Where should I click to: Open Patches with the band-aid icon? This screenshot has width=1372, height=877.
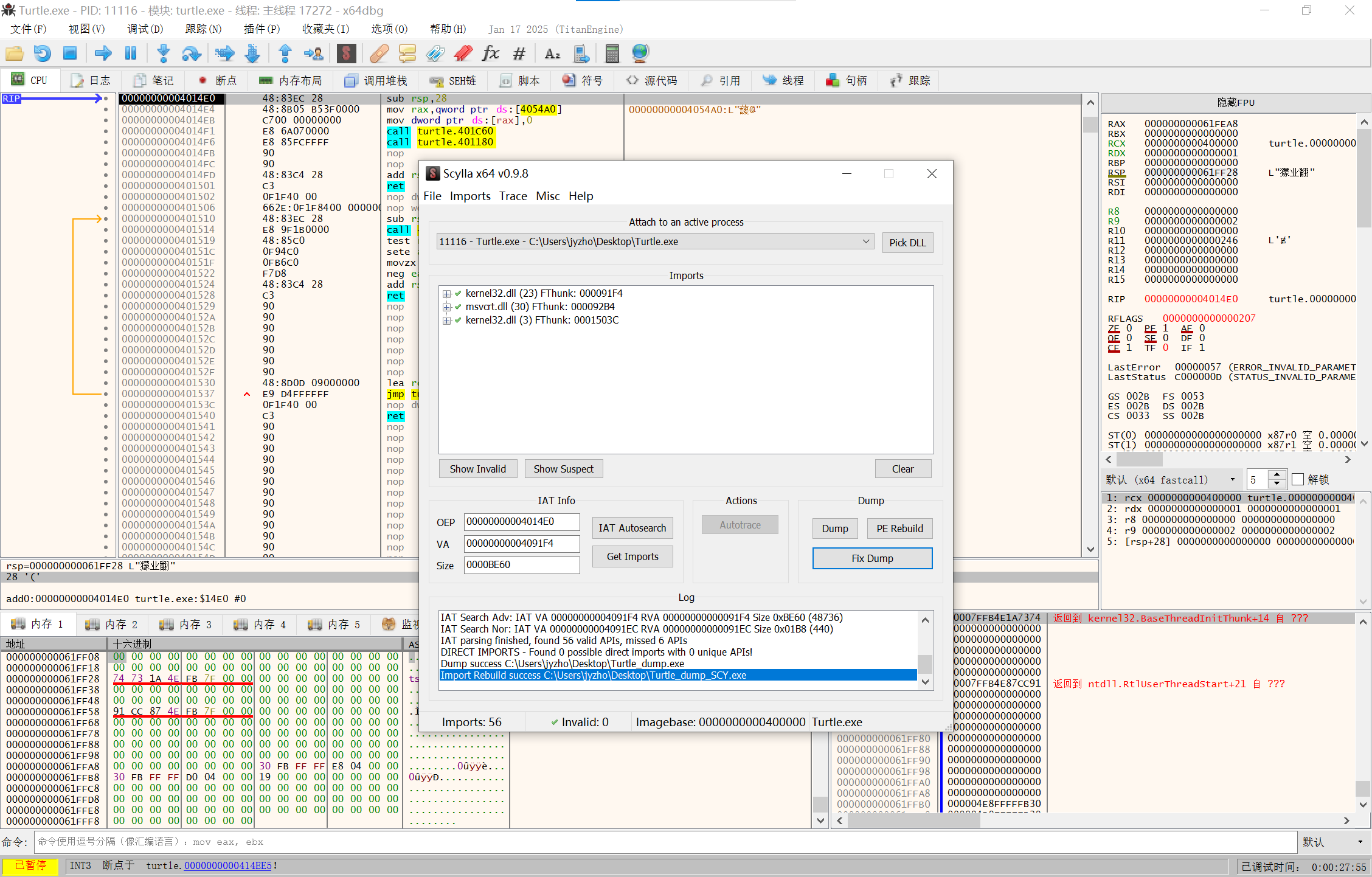click(379, 54)
